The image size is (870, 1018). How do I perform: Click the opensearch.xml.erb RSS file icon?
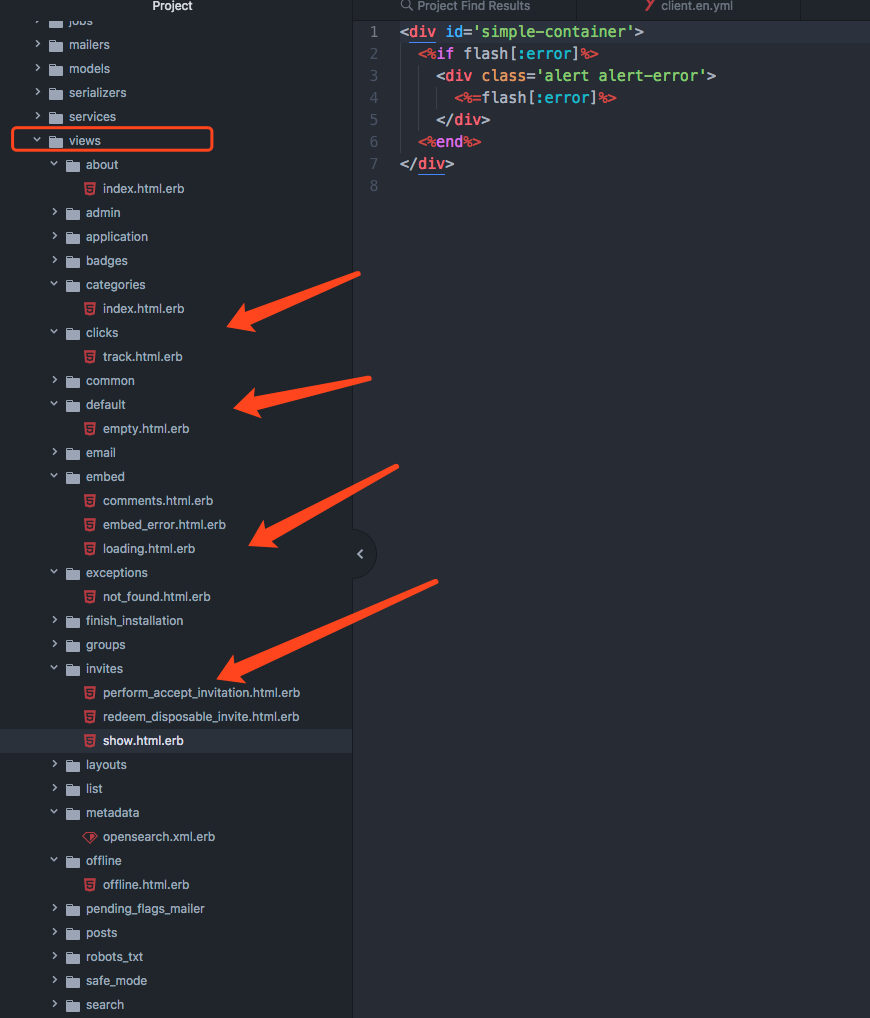90,837
